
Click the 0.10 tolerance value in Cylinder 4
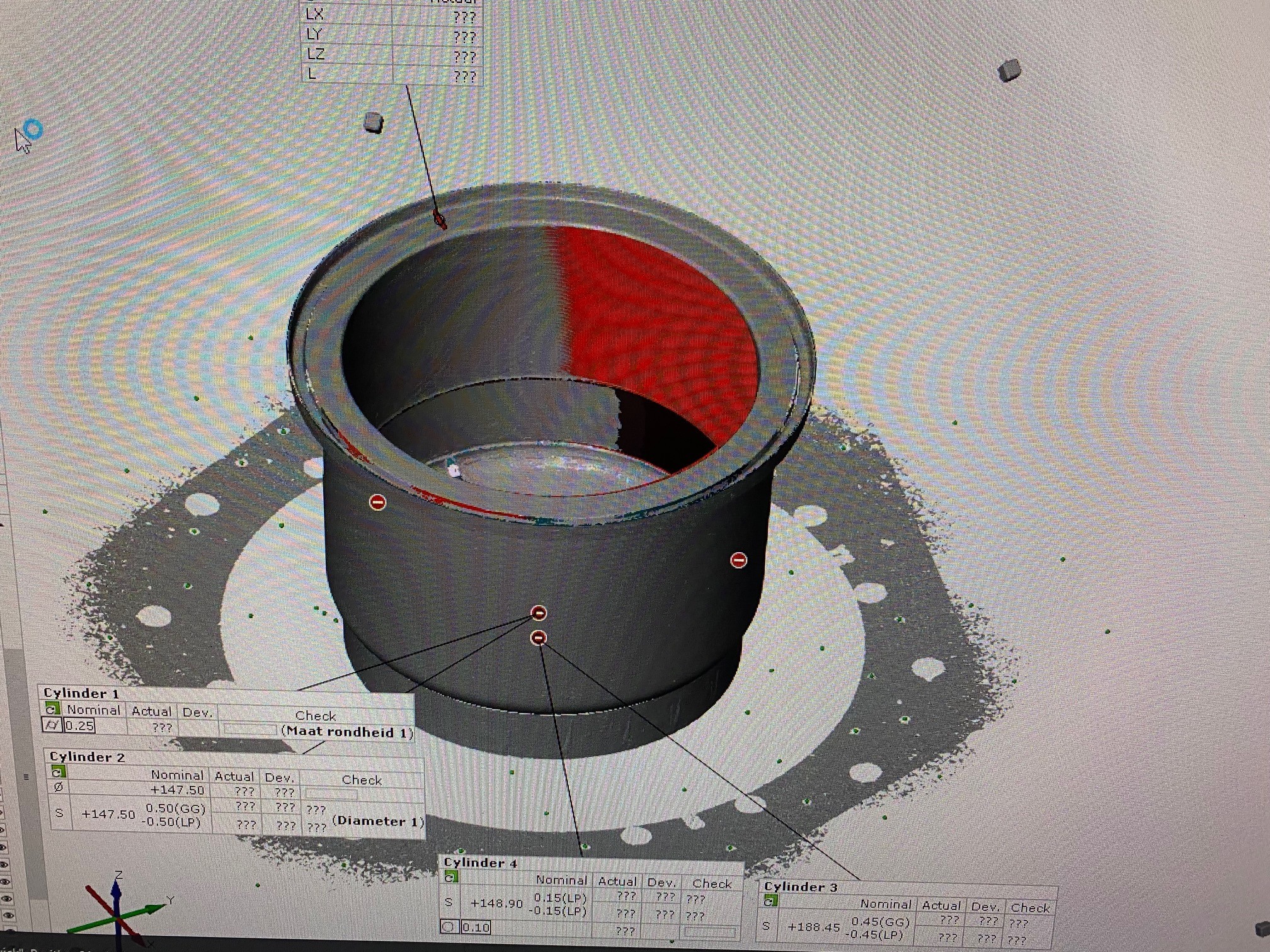click(476, 927)
